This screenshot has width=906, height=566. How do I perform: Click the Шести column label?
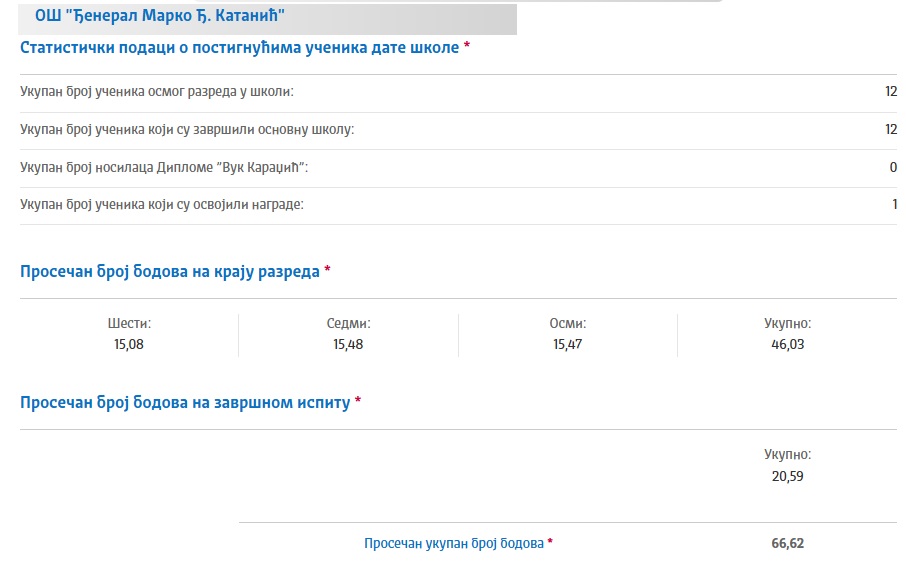pos(129,323)
